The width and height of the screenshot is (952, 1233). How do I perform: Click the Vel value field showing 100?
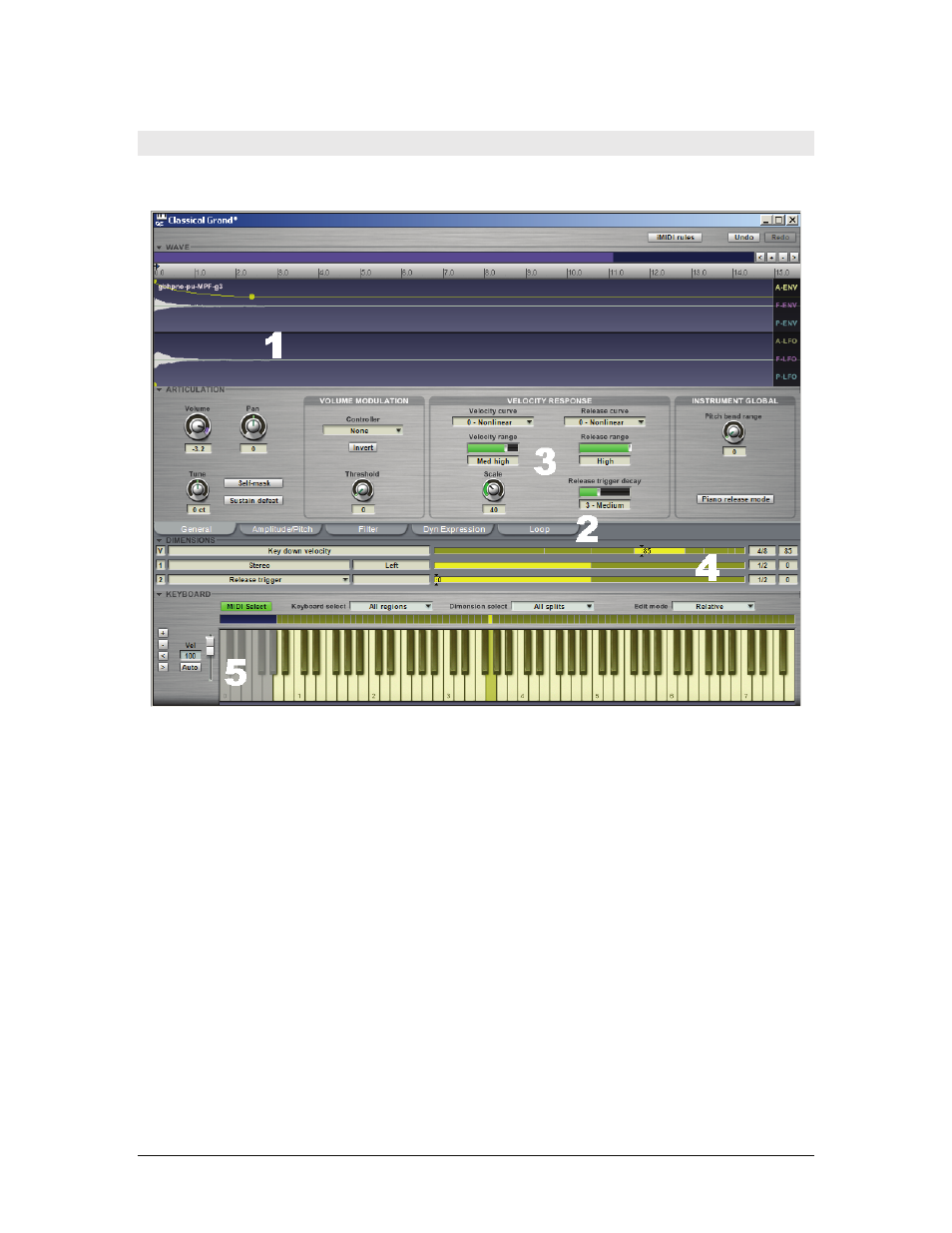click(x=191, y=656)
